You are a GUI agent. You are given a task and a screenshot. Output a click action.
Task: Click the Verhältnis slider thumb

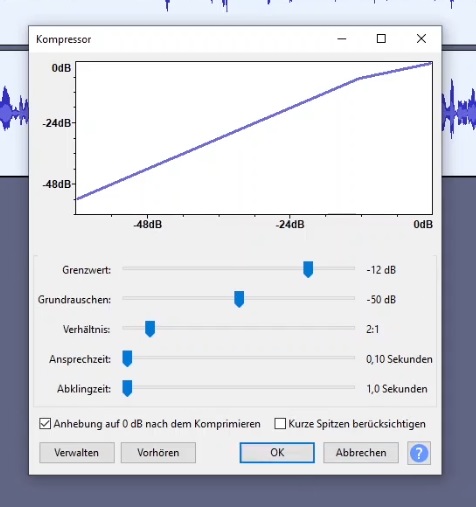[150, 329]
